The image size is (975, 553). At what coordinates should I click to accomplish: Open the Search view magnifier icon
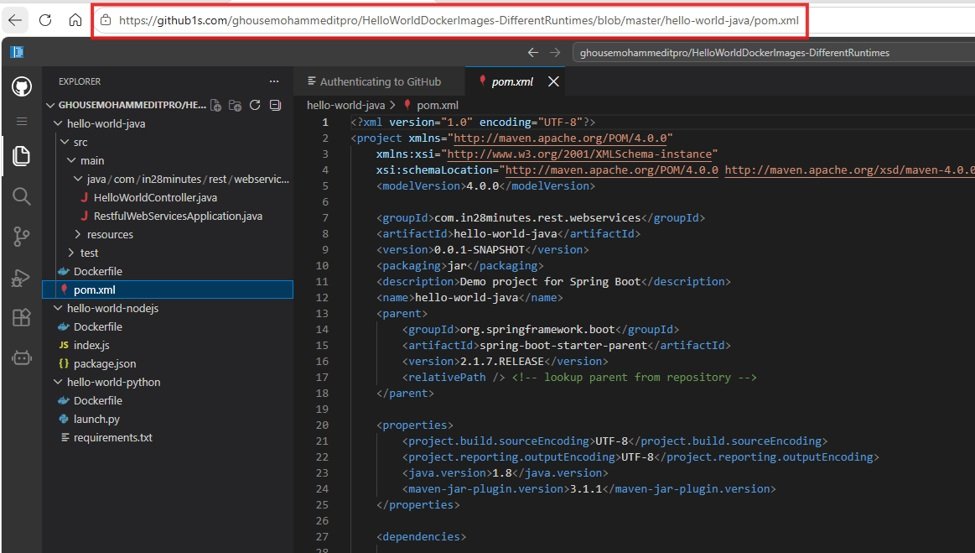point(22,197)
